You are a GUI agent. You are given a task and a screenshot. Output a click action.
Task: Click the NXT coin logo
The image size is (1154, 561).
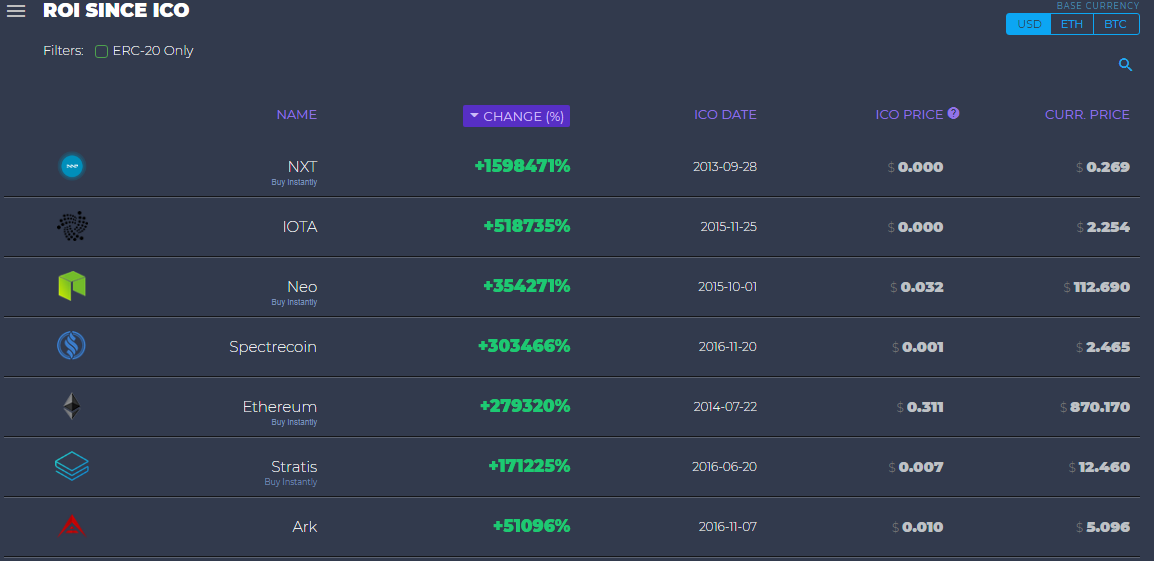coord(72,166)
